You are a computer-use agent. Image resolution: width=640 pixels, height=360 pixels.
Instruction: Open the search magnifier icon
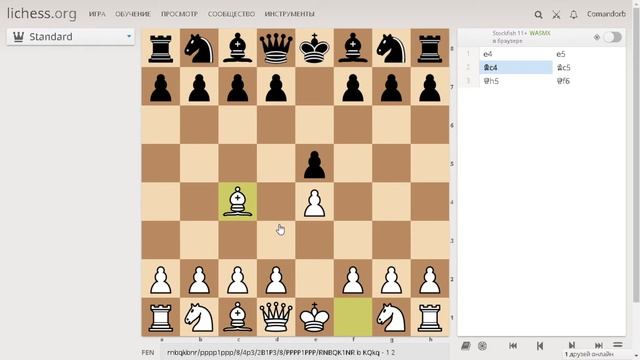[538, 15]
